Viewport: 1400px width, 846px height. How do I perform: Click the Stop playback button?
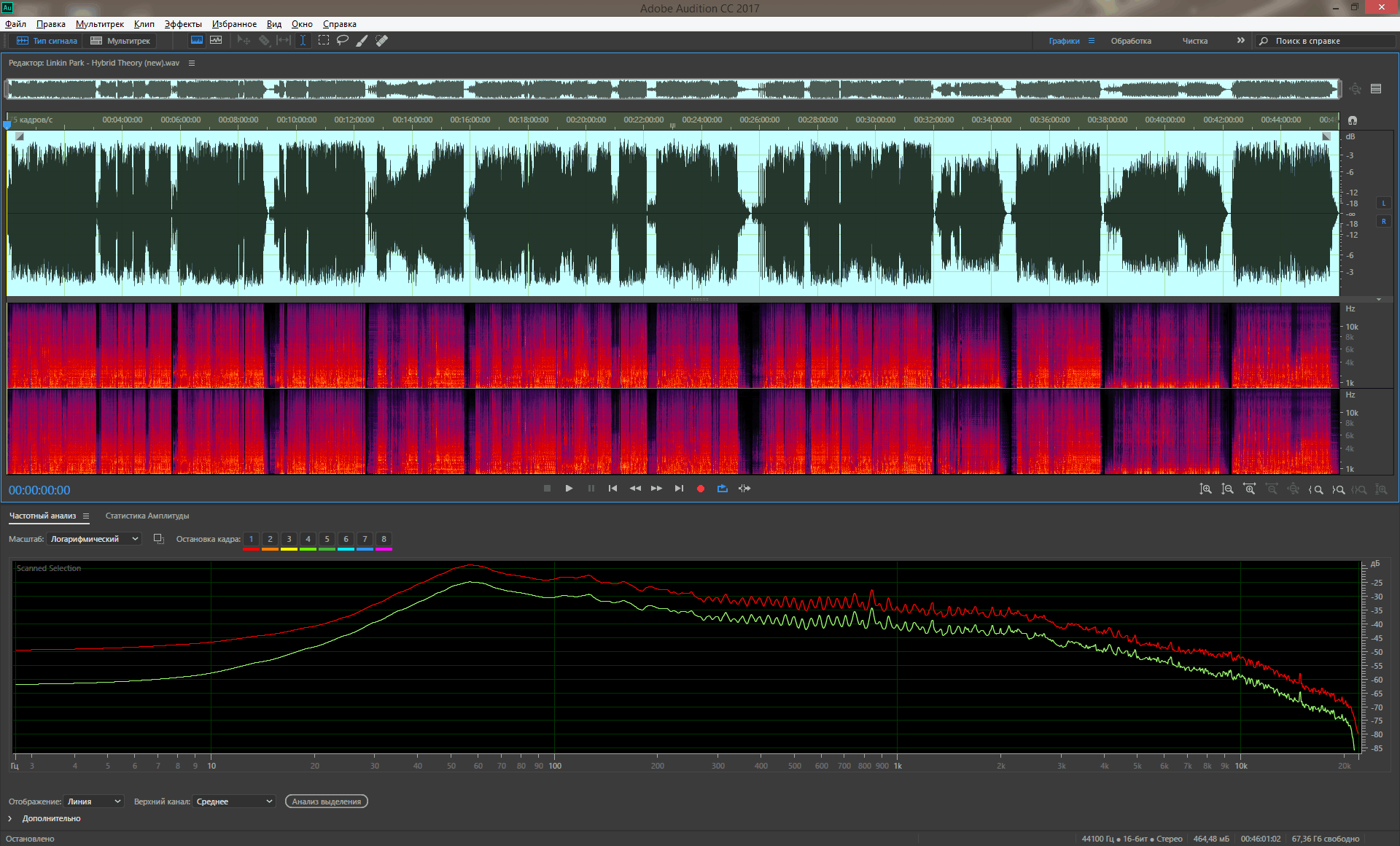click(547, 489)
